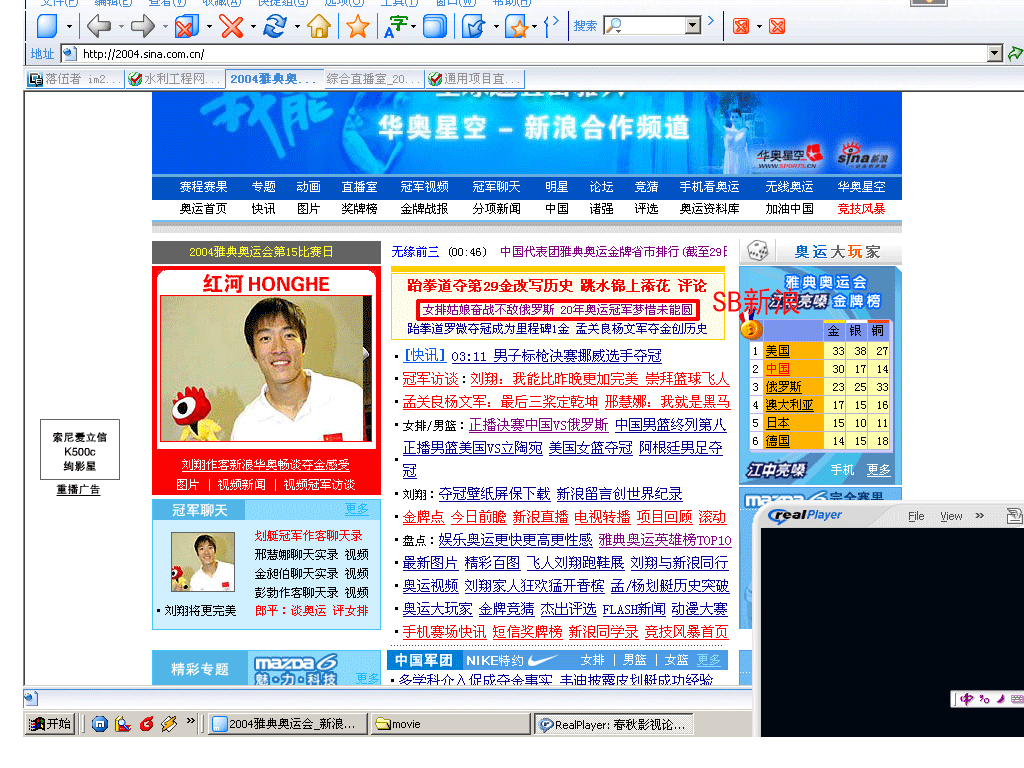Click the last red X icon on toolbar
The image size is (1024, 768).
pos(777,26)
